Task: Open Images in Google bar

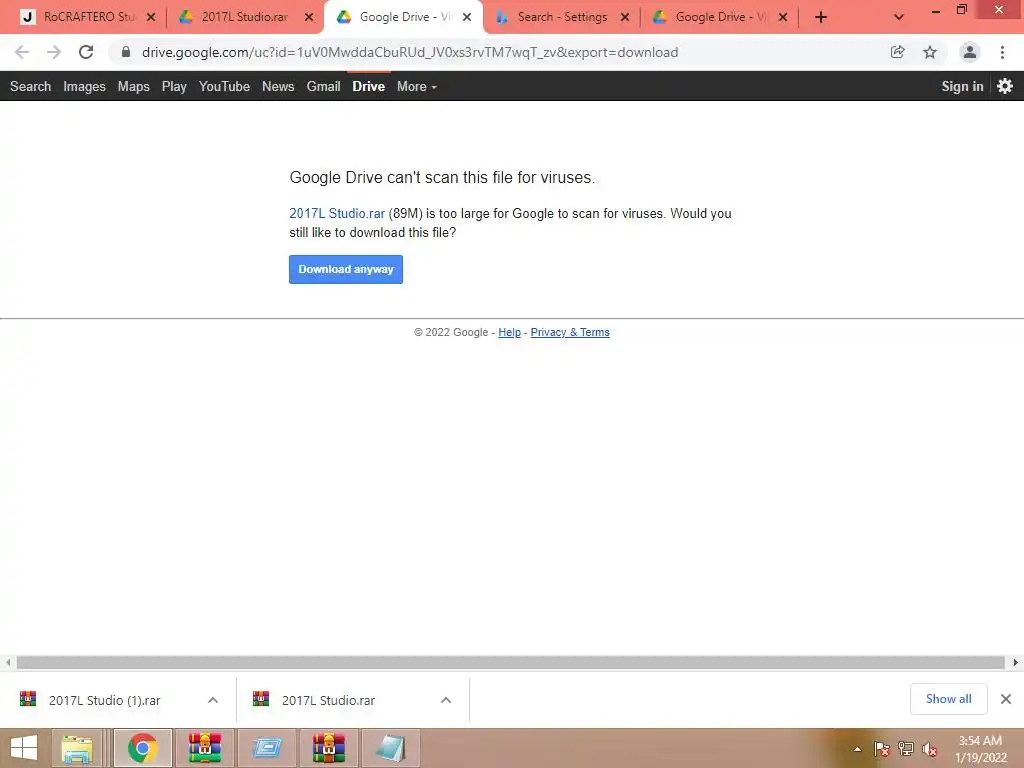Action: point(84,86)
